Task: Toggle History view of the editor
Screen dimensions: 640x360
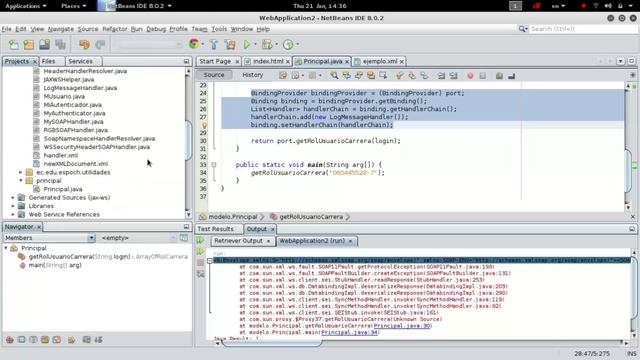Action: [x=253, y=75]
